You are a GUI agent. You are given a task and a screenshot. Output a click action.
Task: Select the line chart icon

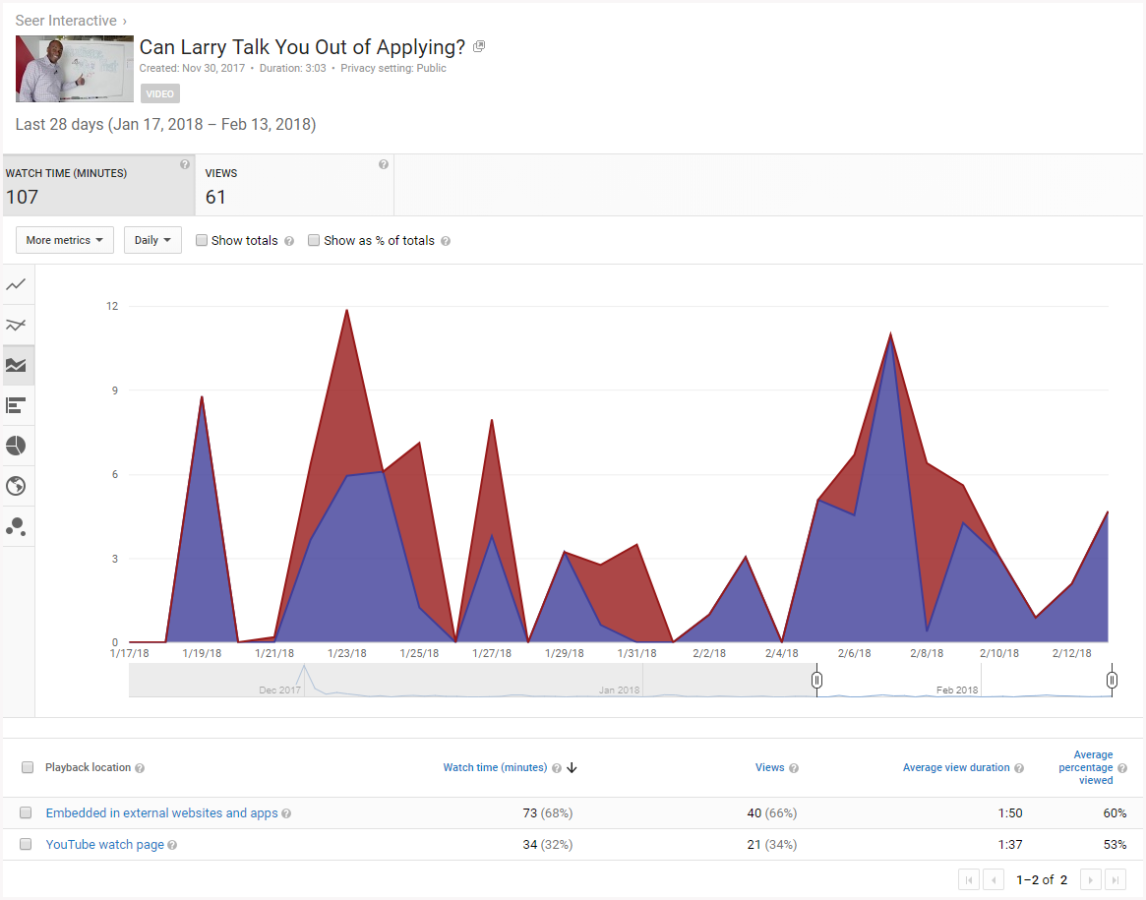pos(16,285)
